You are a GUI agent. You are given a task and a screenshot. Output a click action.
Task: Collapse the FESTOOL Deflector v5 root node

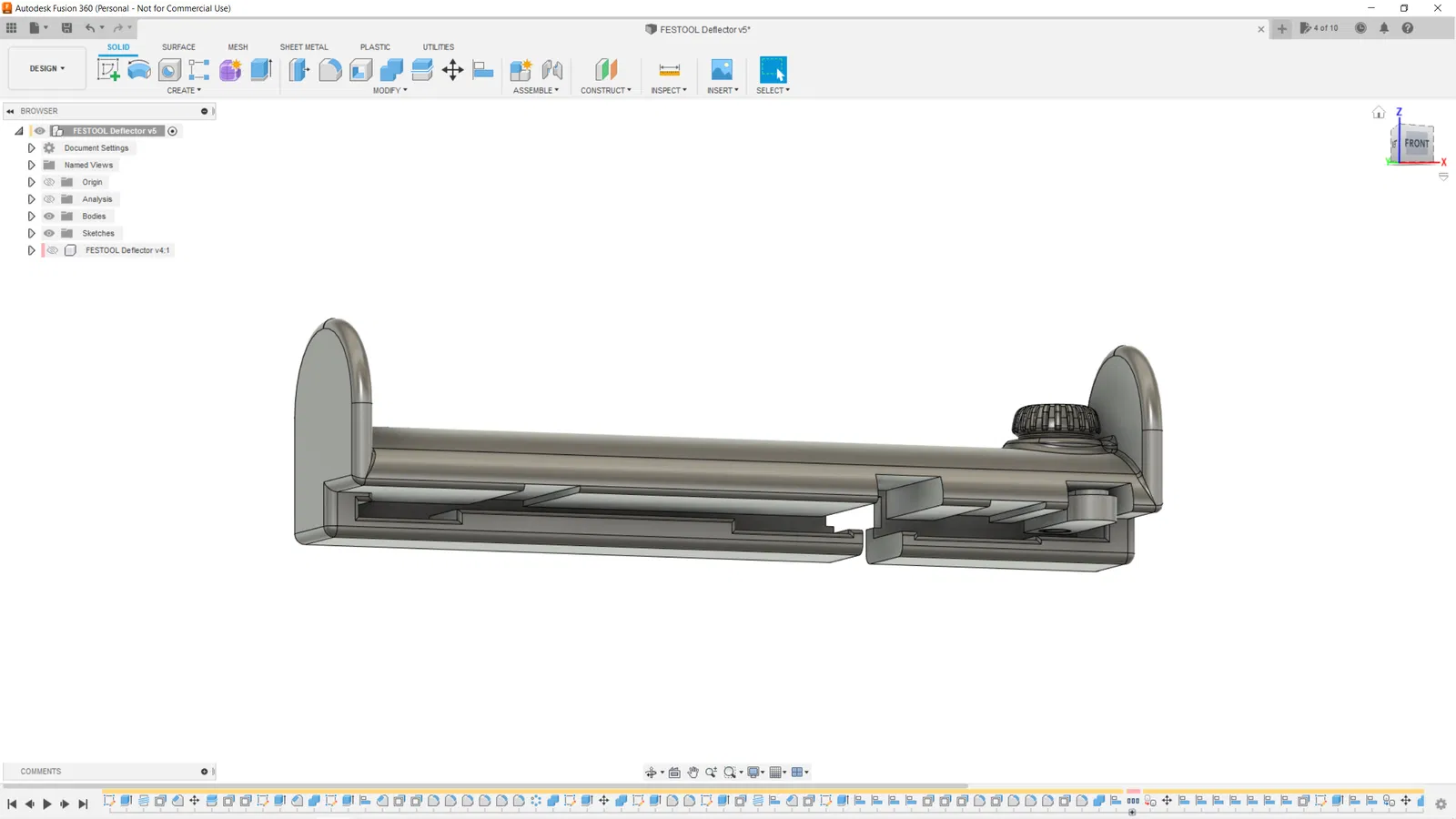[18, 131]
